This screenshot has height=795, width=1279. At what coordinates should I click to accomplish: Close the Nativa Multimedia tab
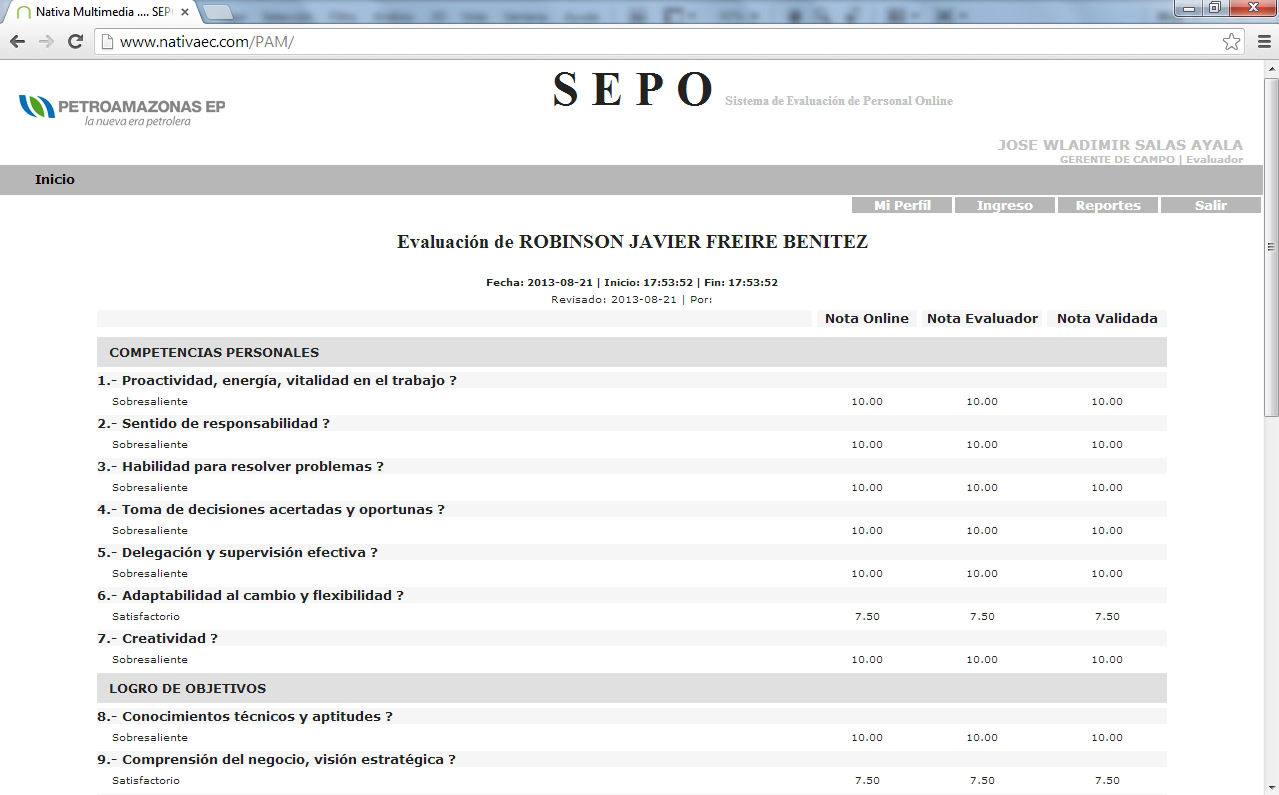tap(185, 12)
